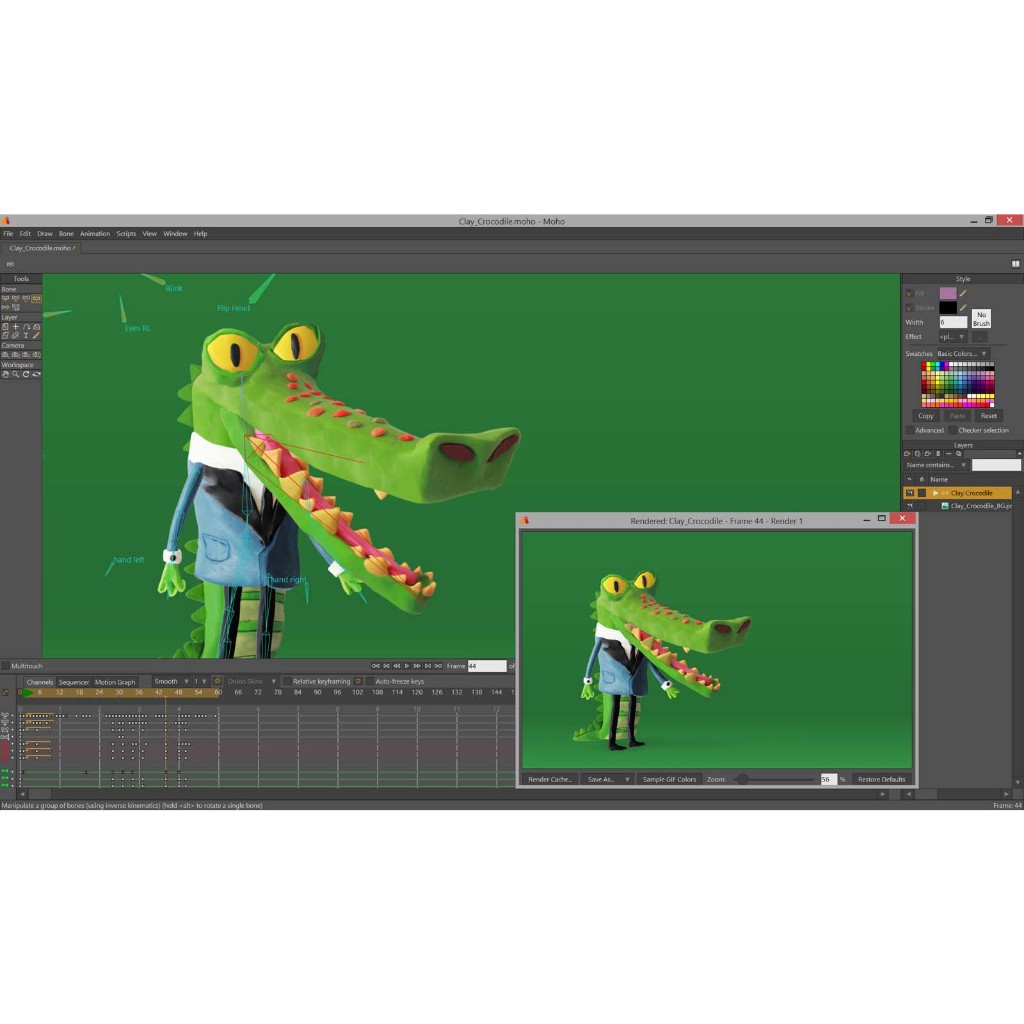1024x1024 pixels.
Task: Click the Frame number input field
Action: coord(487,666)
